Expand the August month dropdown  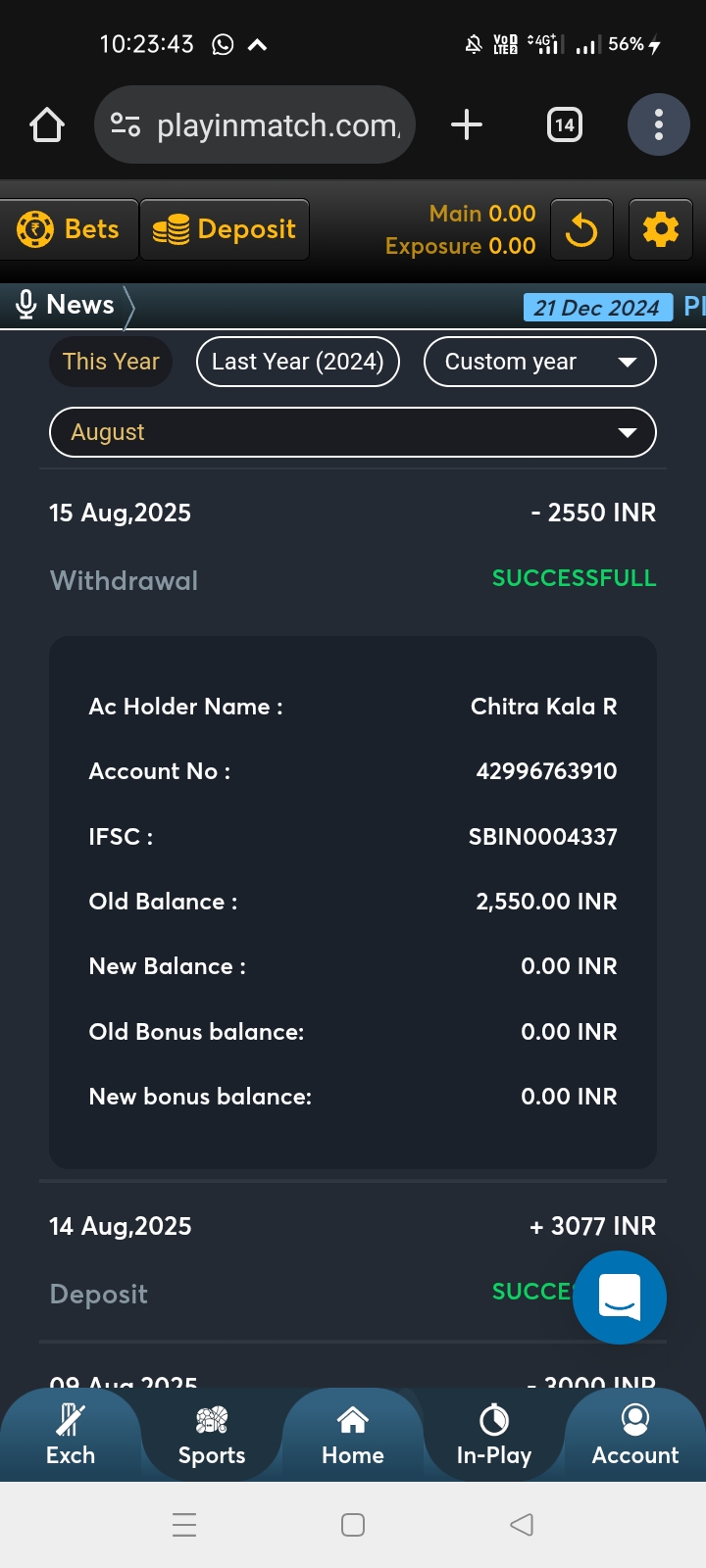[x=352, y=432]
